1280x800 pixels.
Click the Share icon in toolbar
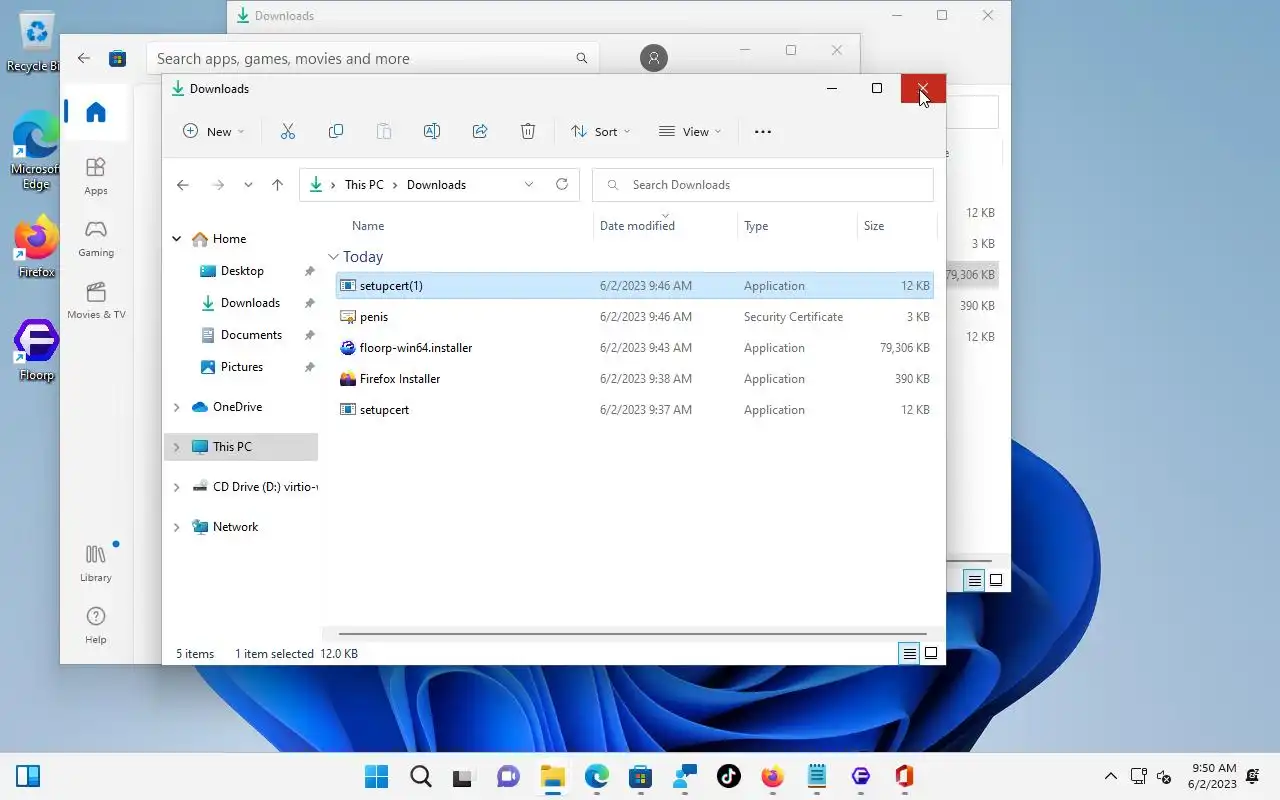click(x=480, y=131)
